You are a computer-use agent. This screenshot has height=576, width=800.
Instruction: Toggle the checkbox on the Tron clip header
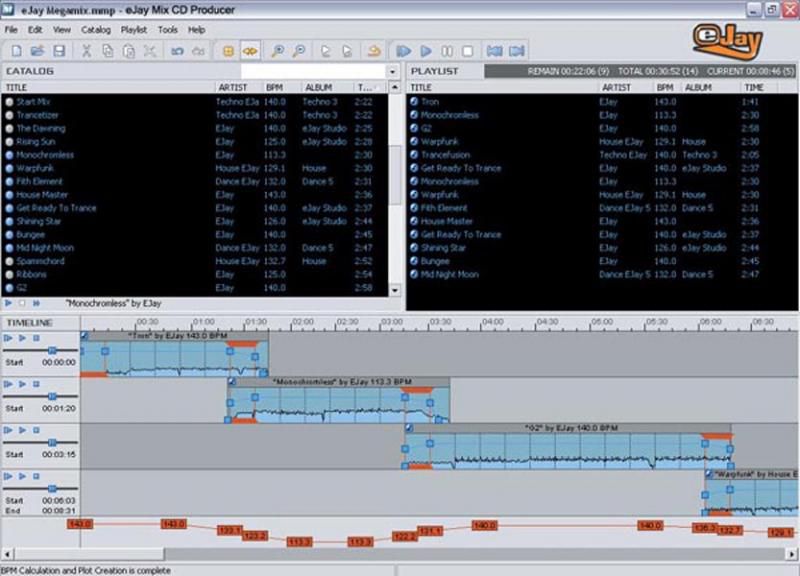pyautogui.click(x=85, y=336)
